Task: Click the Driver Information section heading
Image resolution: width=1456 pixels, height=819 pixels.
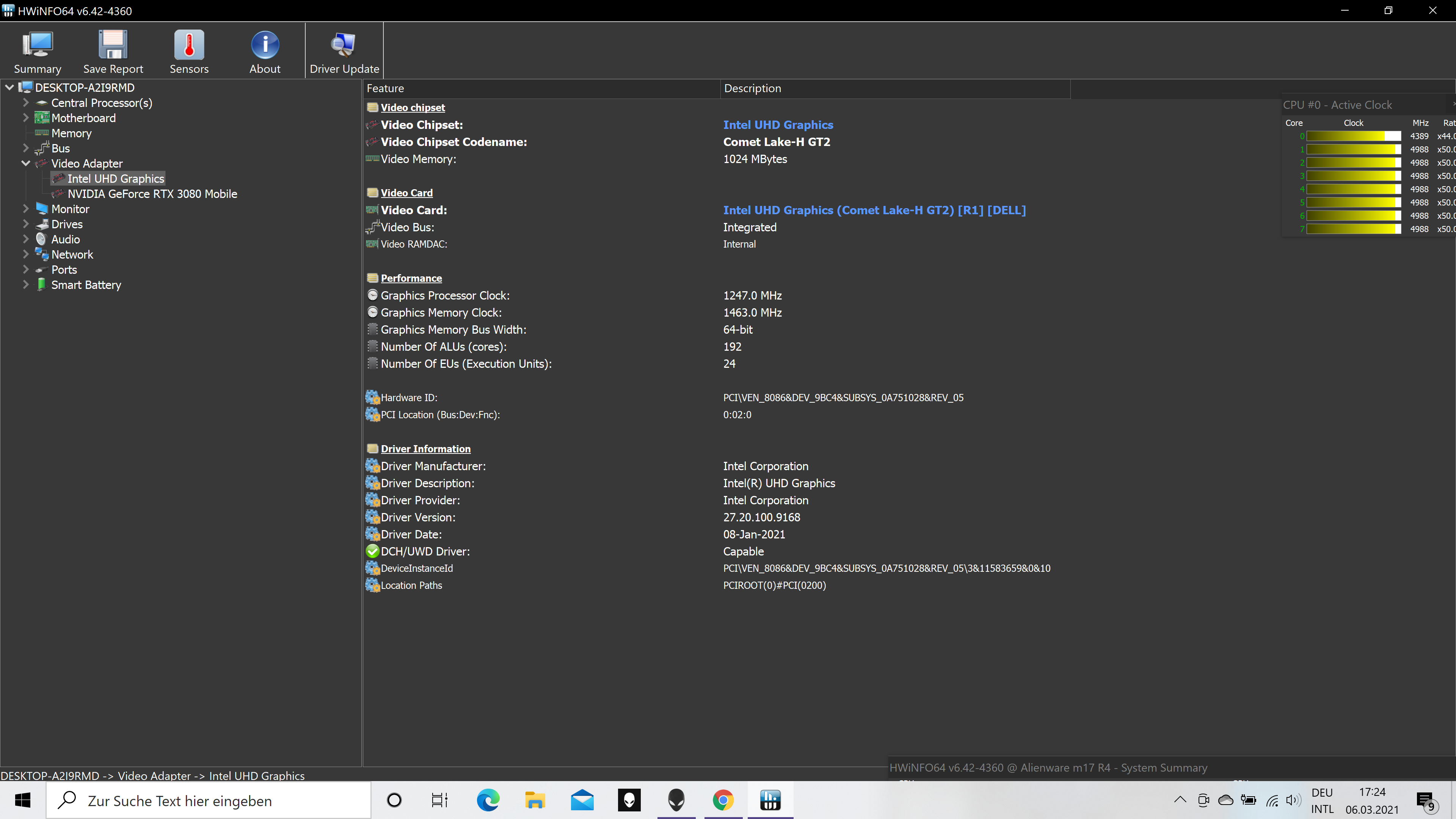Action: (x=425, y=449)
